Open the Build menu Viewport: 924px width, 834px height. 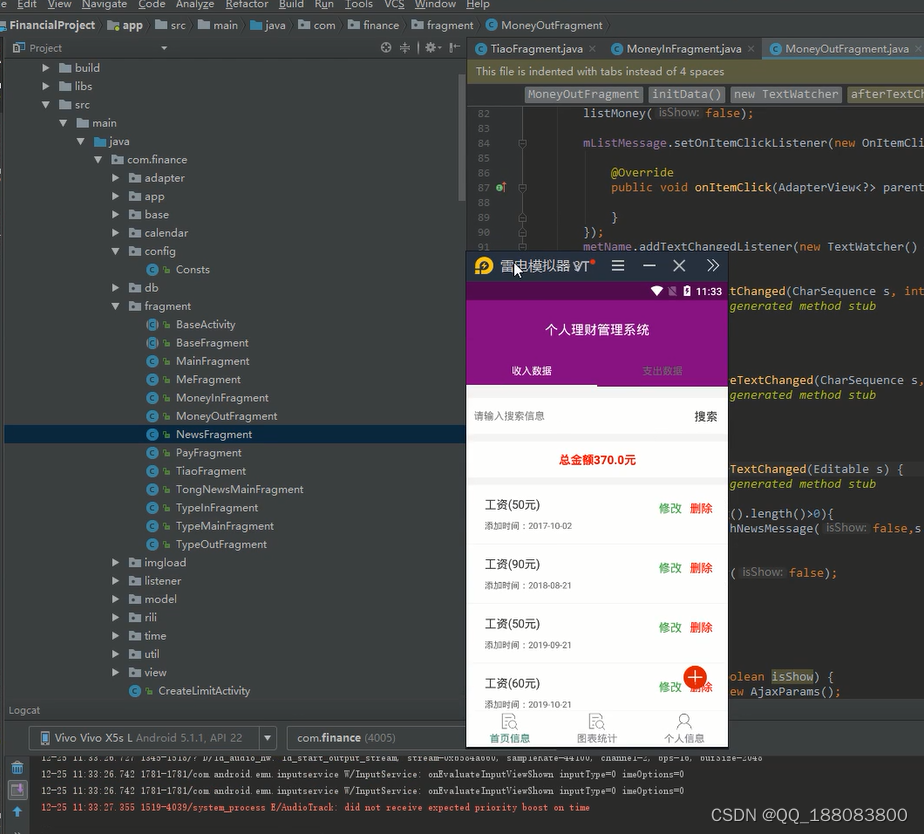point(291,5)
